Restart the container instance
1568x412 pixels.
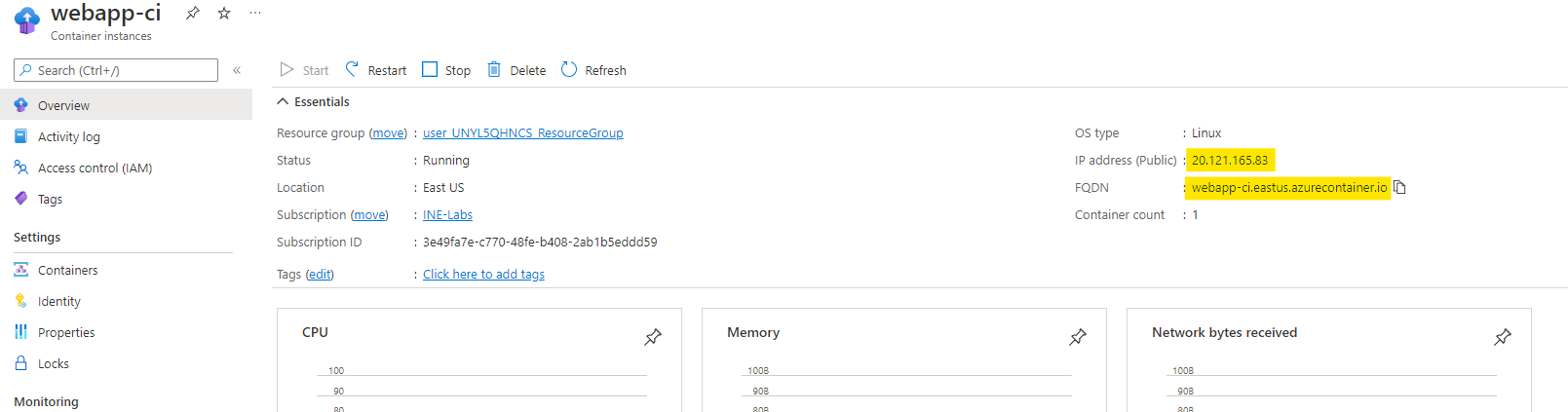376,70
